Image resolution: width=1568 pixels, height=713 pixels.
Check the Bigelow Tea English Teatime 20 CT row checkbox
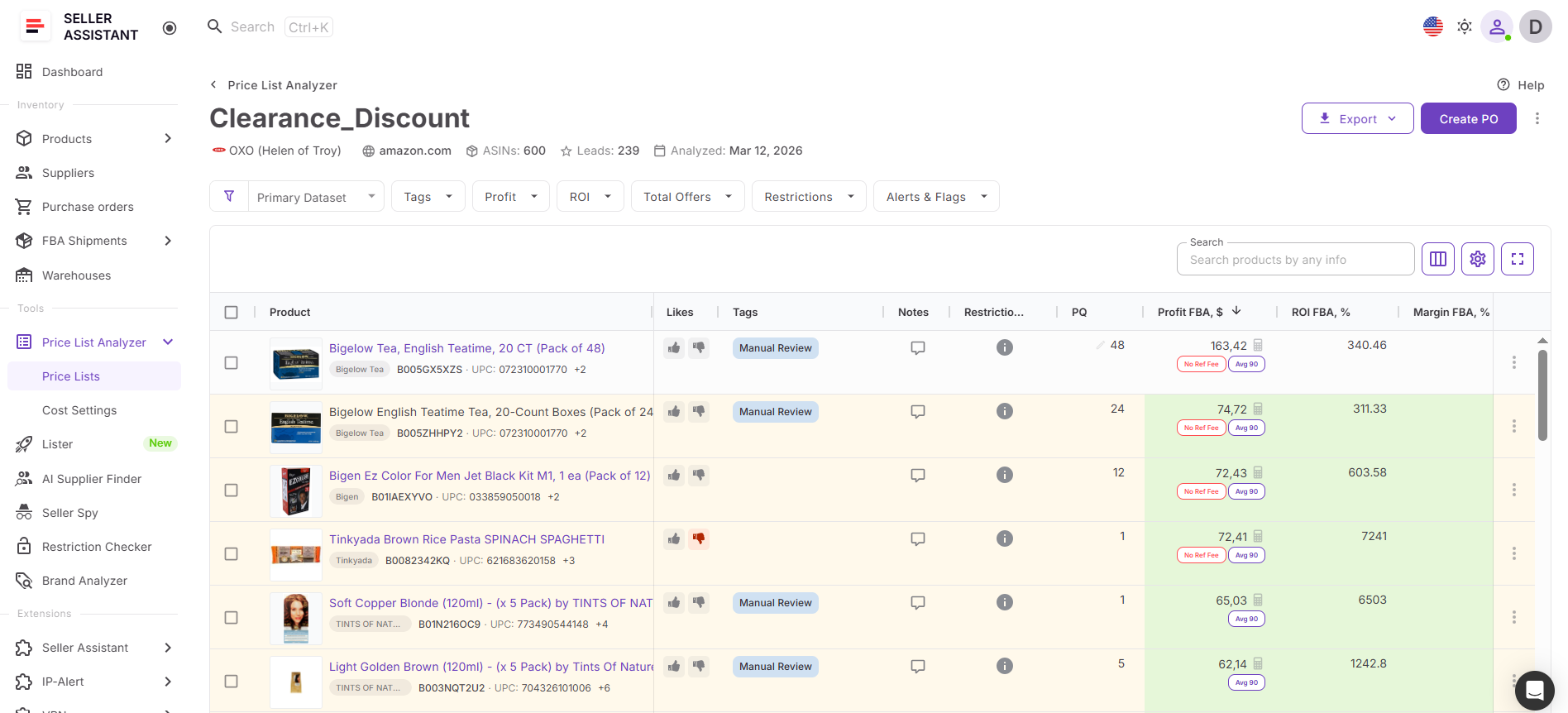[232, 362]
